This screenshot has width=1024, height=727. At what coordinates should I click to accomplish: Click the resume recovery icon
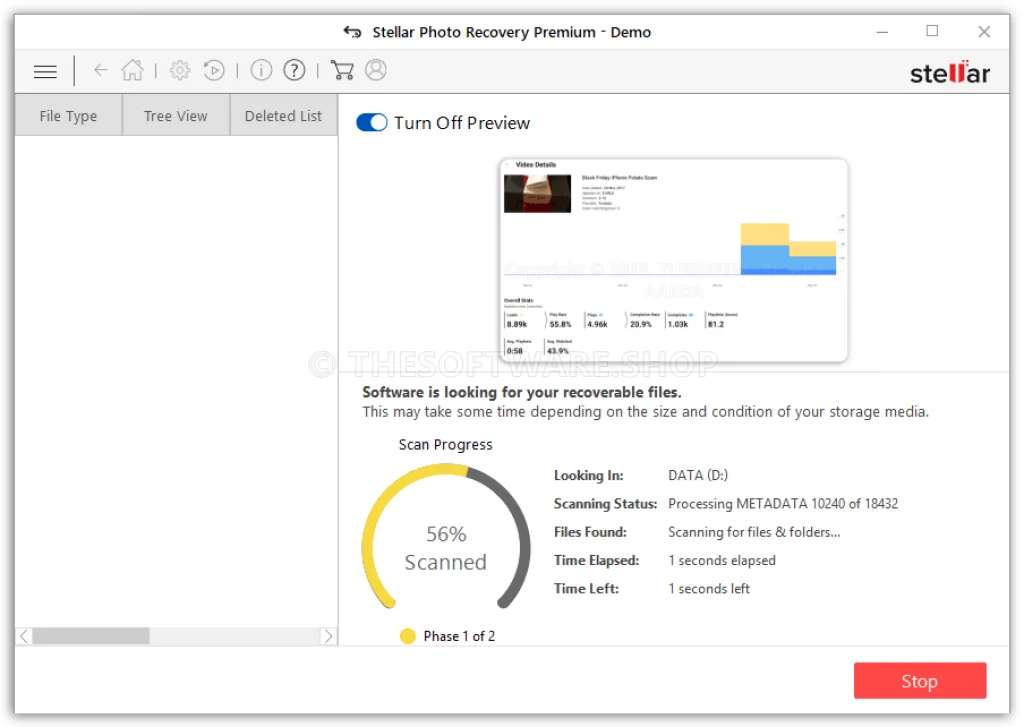point(214,70)
